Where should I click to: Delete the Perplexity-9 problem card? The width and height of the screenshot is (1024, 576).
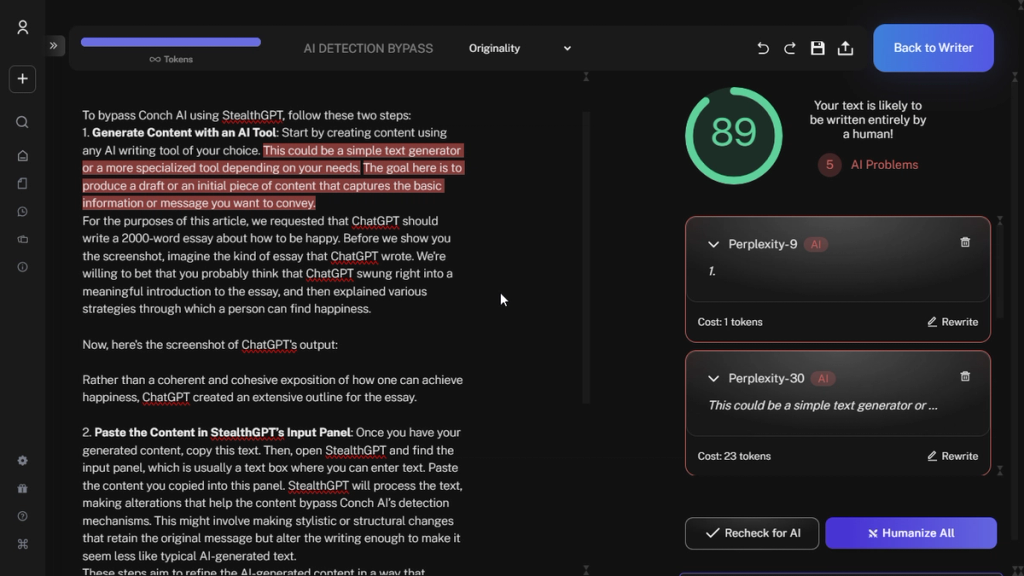(x=965, y=242)
